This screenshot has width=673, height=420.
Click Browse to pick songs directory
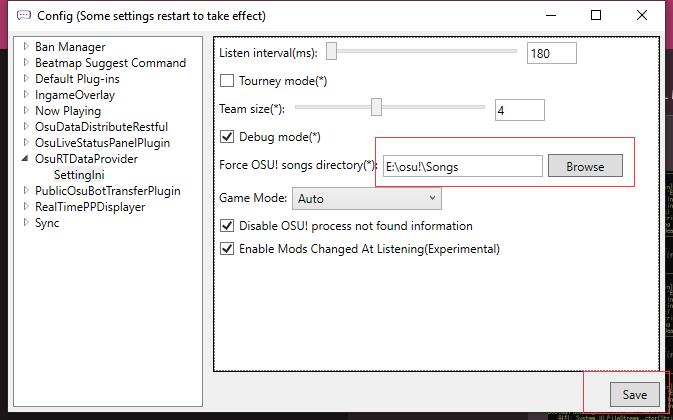point(585,166)
